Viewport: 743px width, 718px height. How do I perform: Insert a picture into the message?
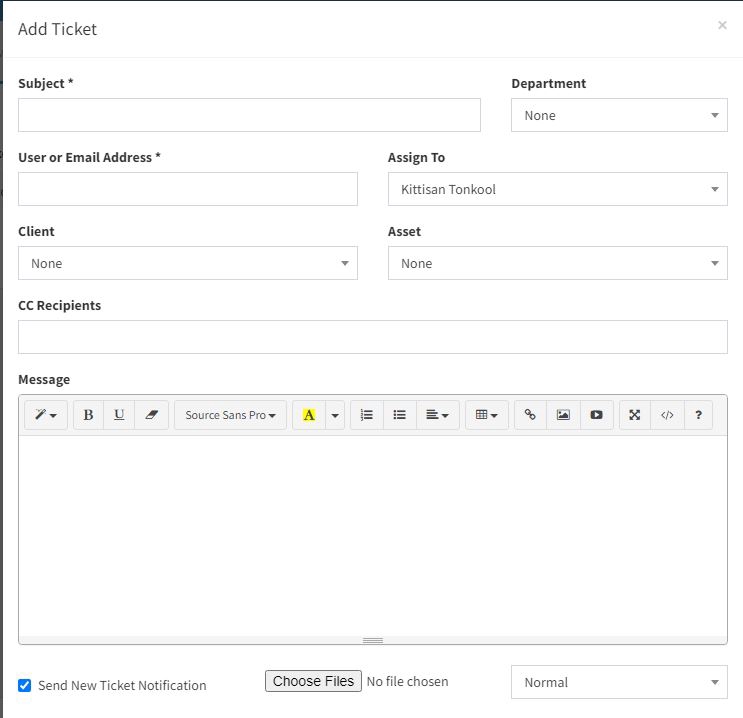[563, 415]
